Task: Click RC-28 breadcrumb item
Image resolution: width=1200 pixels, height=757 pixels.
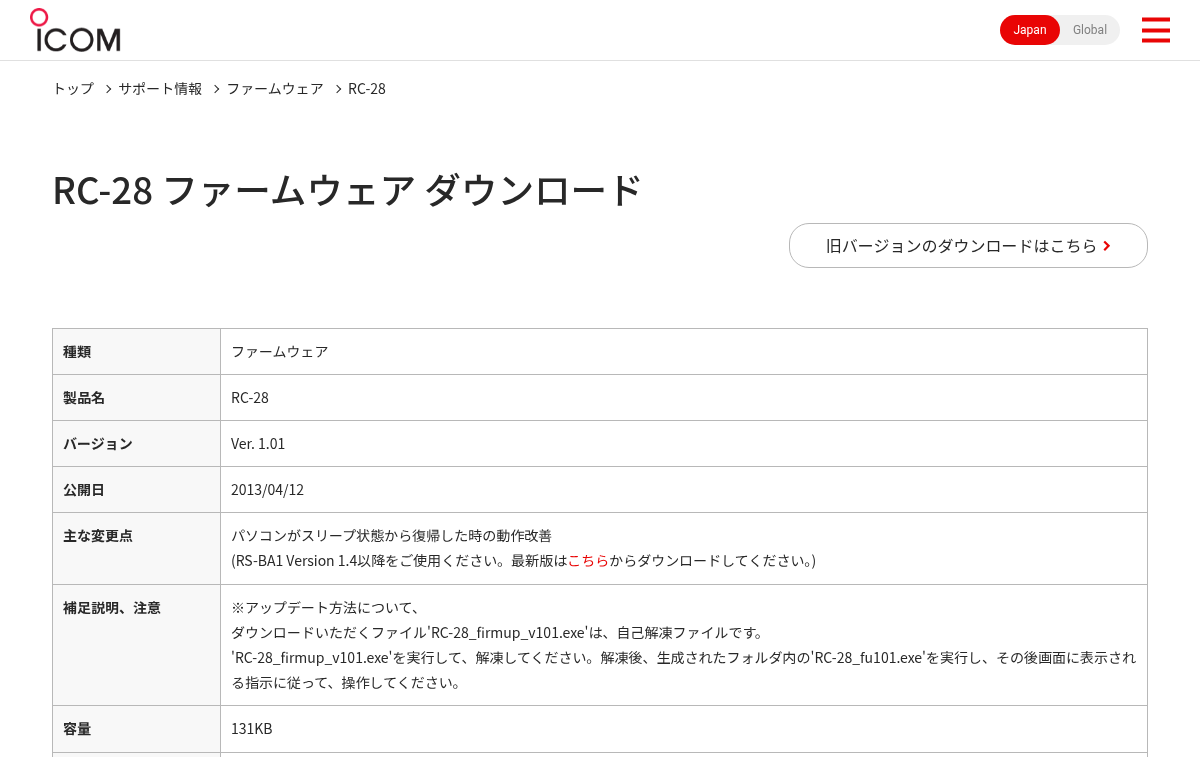Action: click(367, 89)
